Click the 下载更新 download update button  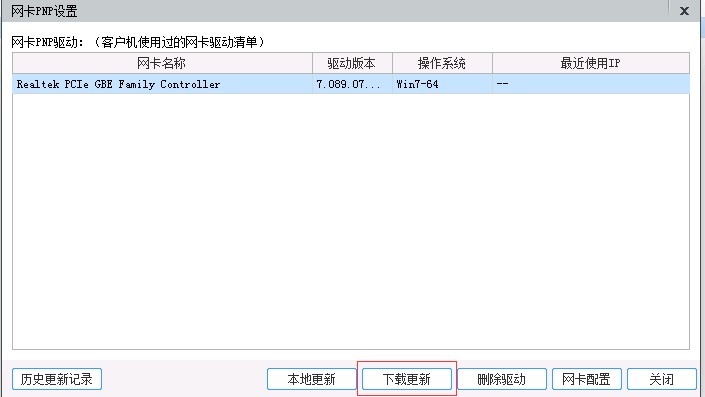(x=407, y=379)
